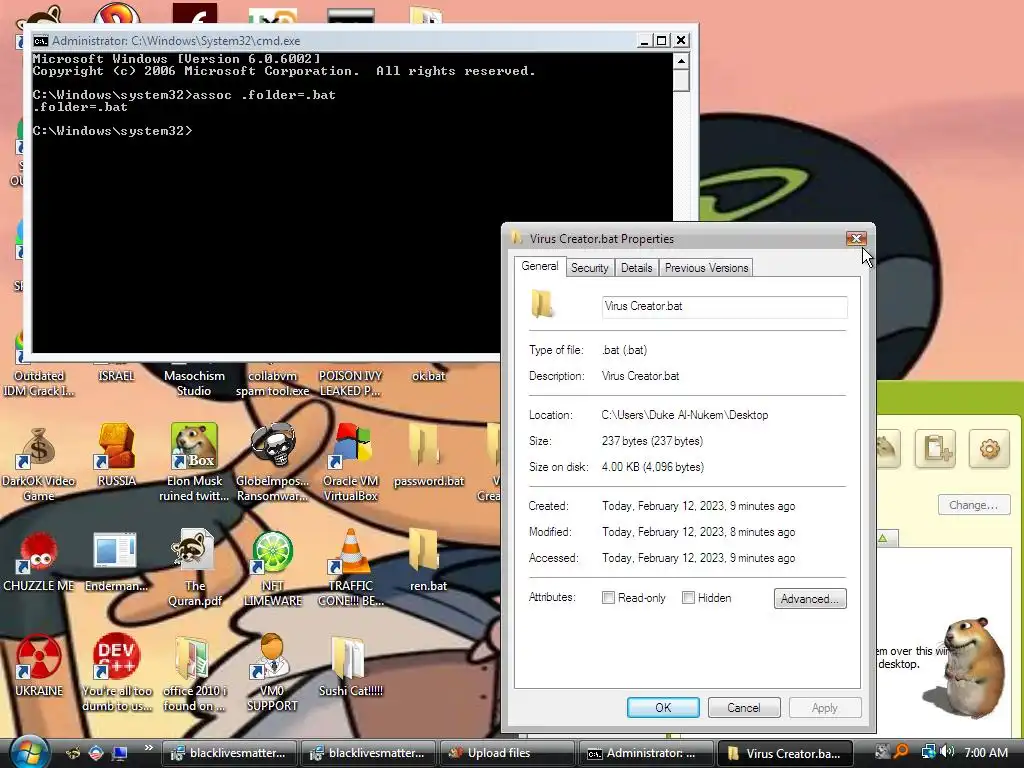Screen dimensions: 1024x768
Task: Click the Accessed date value
Action: (698, 558)
